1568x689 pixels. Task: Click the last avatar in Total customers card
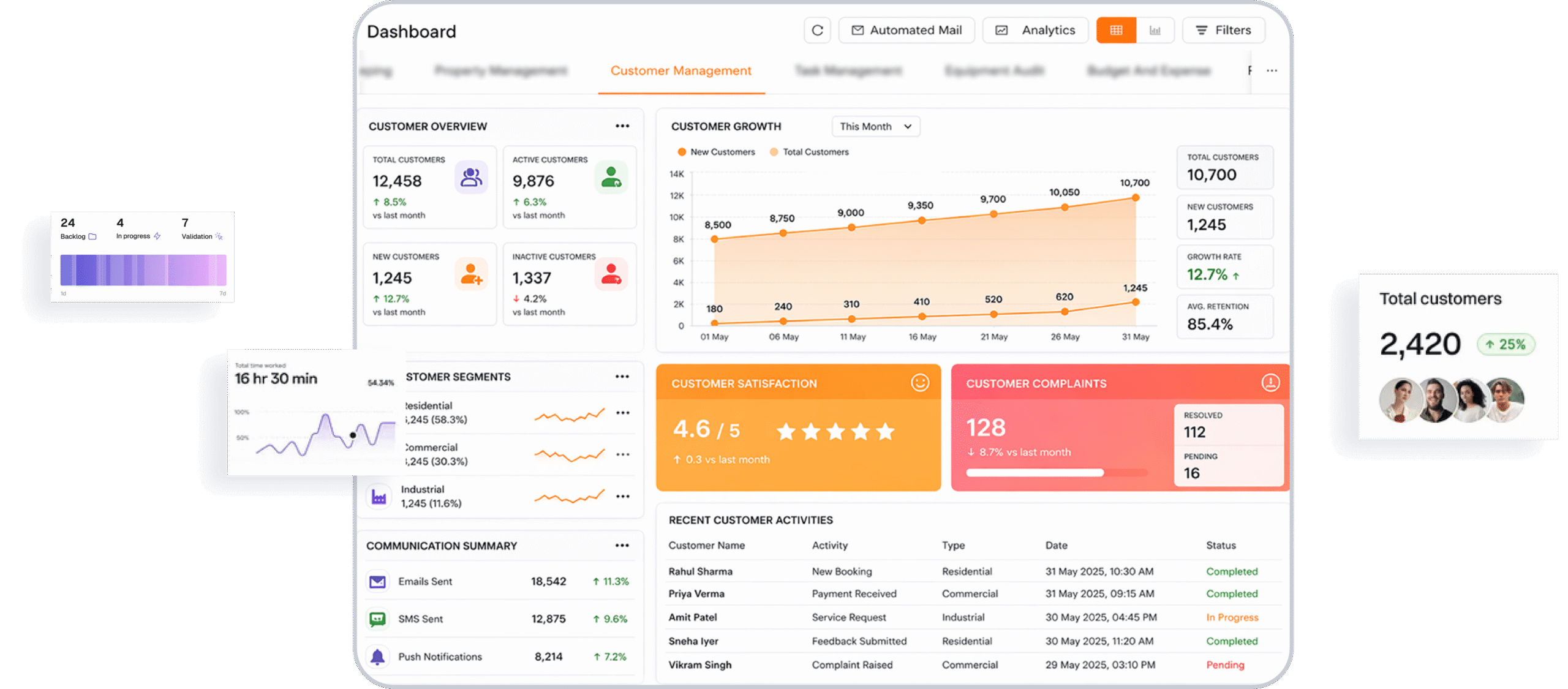point(1504,400)
